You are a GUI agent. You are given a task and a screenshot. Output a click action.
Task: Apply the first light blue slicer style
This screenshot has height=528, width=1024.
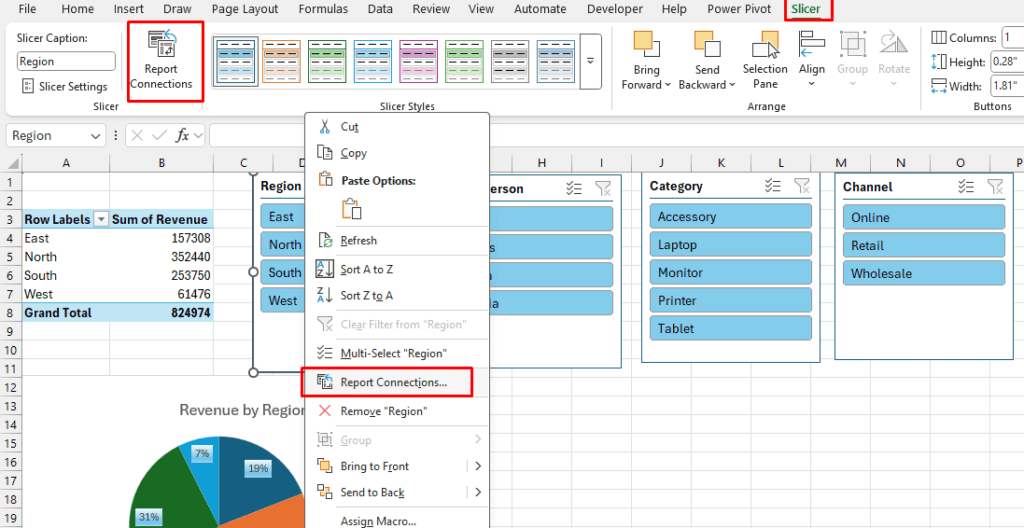236,61
